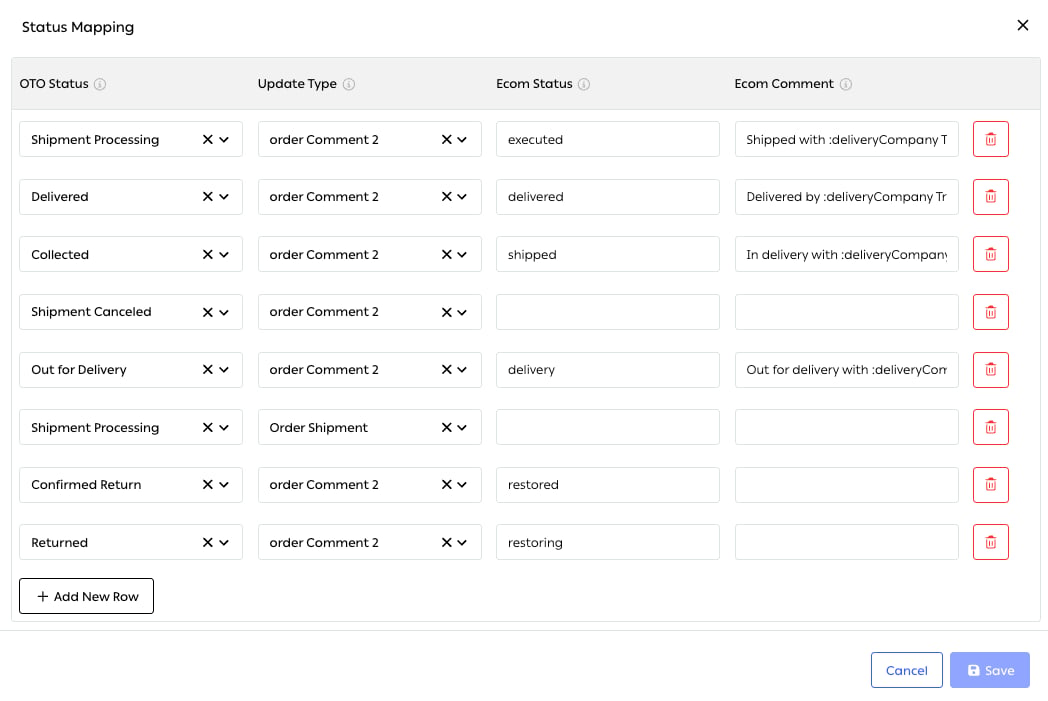Clear the Order Shipment update type
Screen dimensions: 1048x701
pos(446,427)
